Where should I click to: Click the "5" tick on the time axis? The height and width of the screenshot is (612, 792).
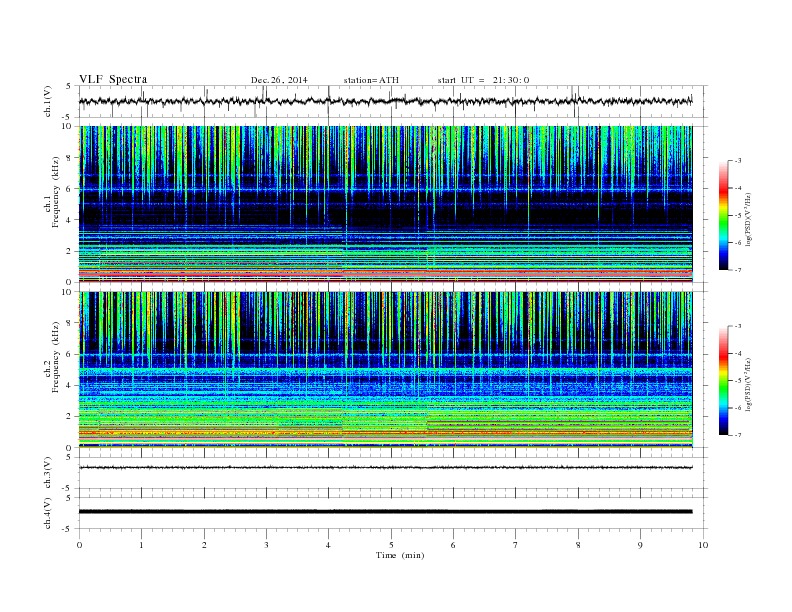click(391, 545)
